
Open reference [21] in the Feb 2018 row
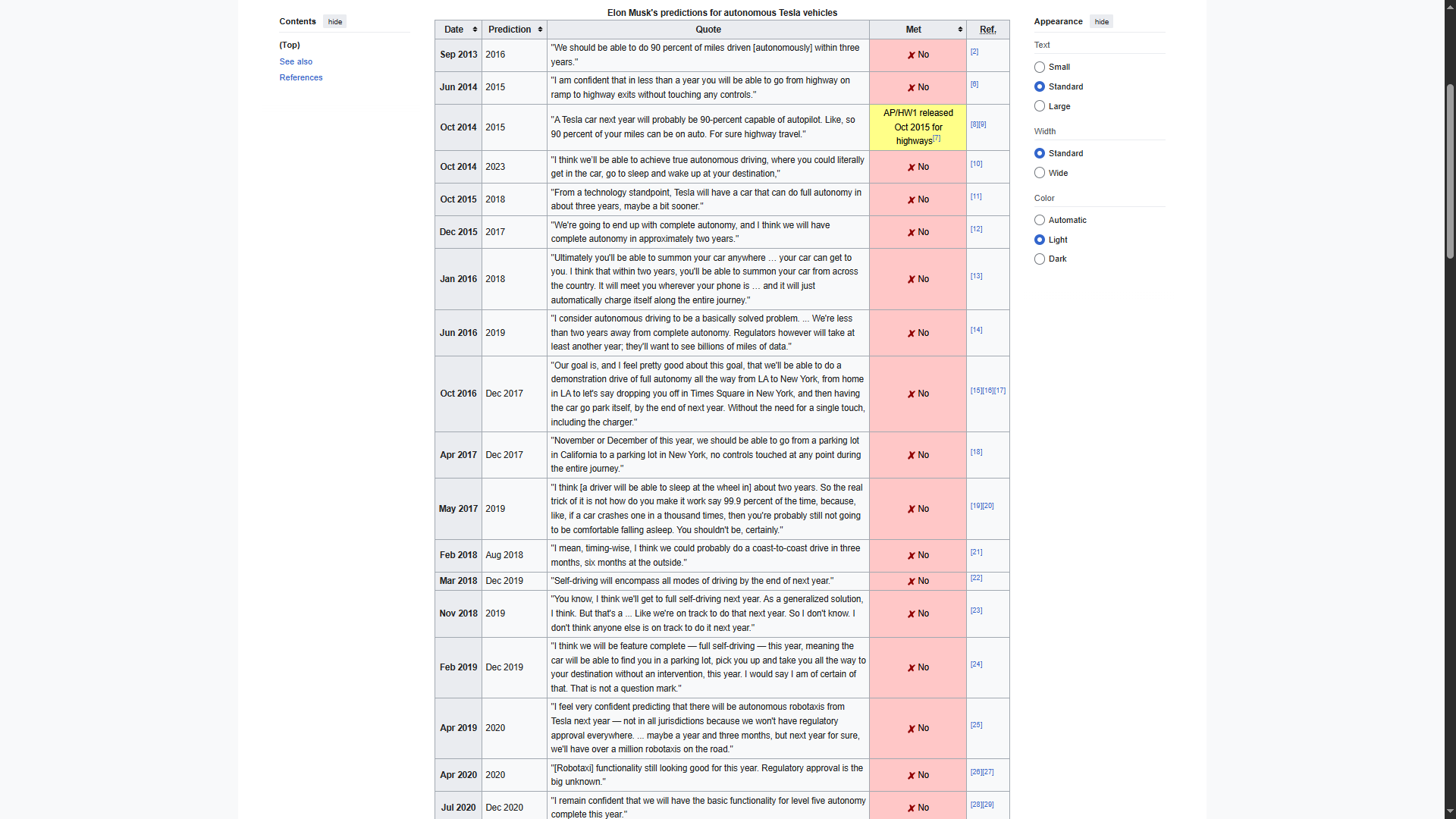(977, 553)
